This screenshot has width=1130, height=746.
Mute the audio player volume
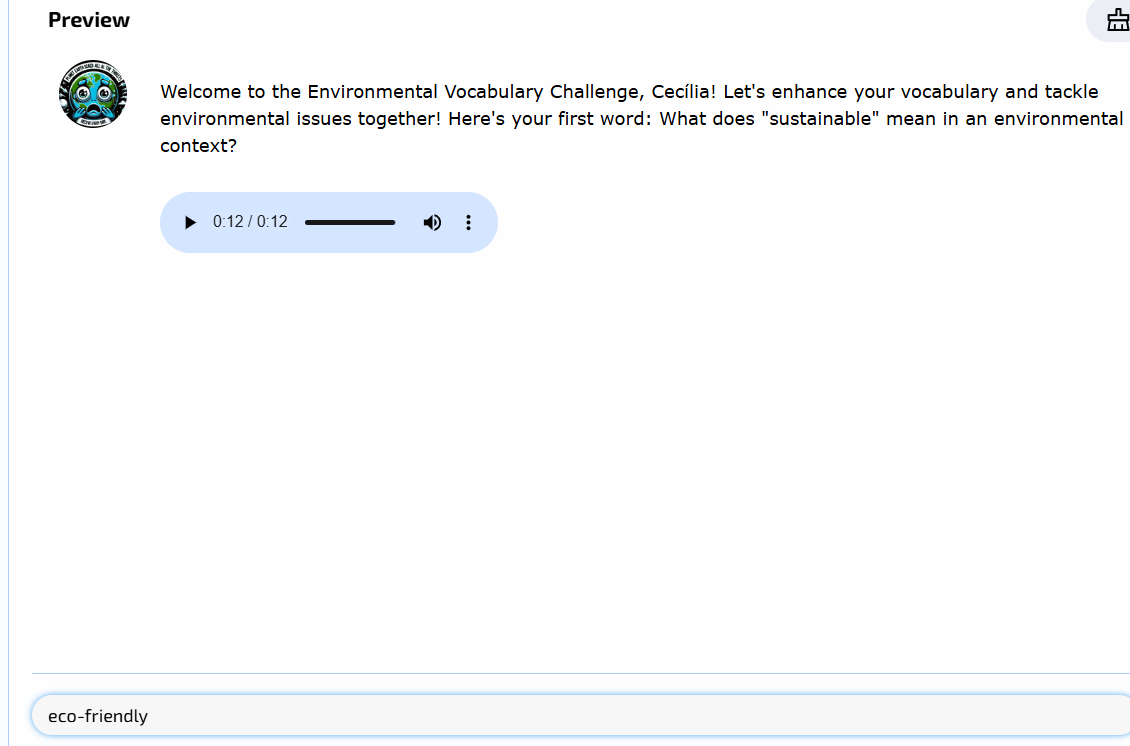432,223
